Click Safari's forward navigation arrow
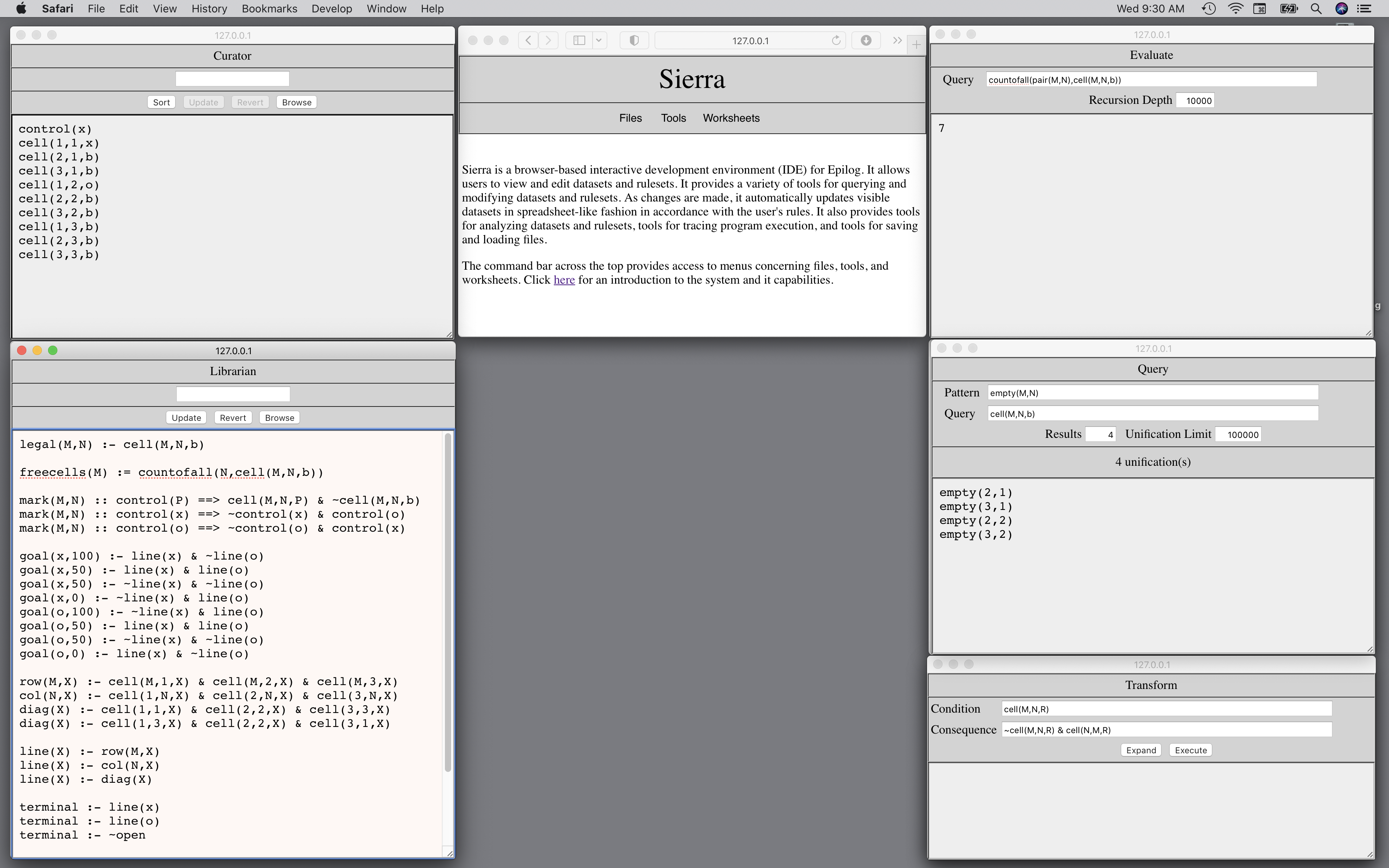The height and width of the screenshot is (868, 1389). coord(549,40)
